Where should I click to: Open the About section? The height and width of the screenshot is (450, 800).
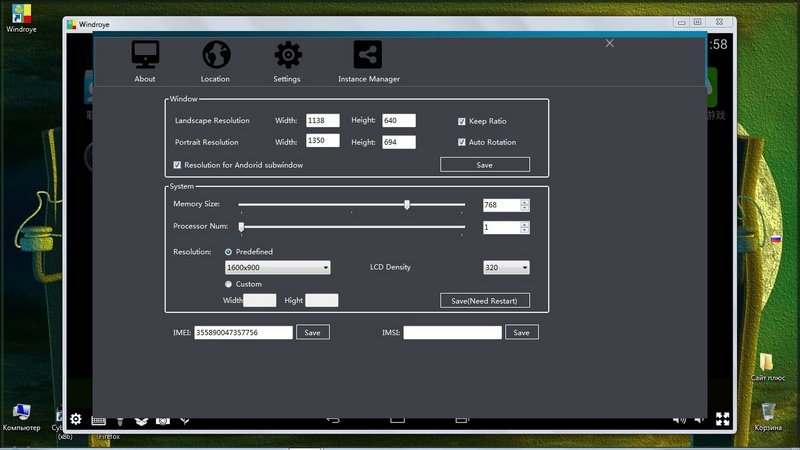coord(145,61)
